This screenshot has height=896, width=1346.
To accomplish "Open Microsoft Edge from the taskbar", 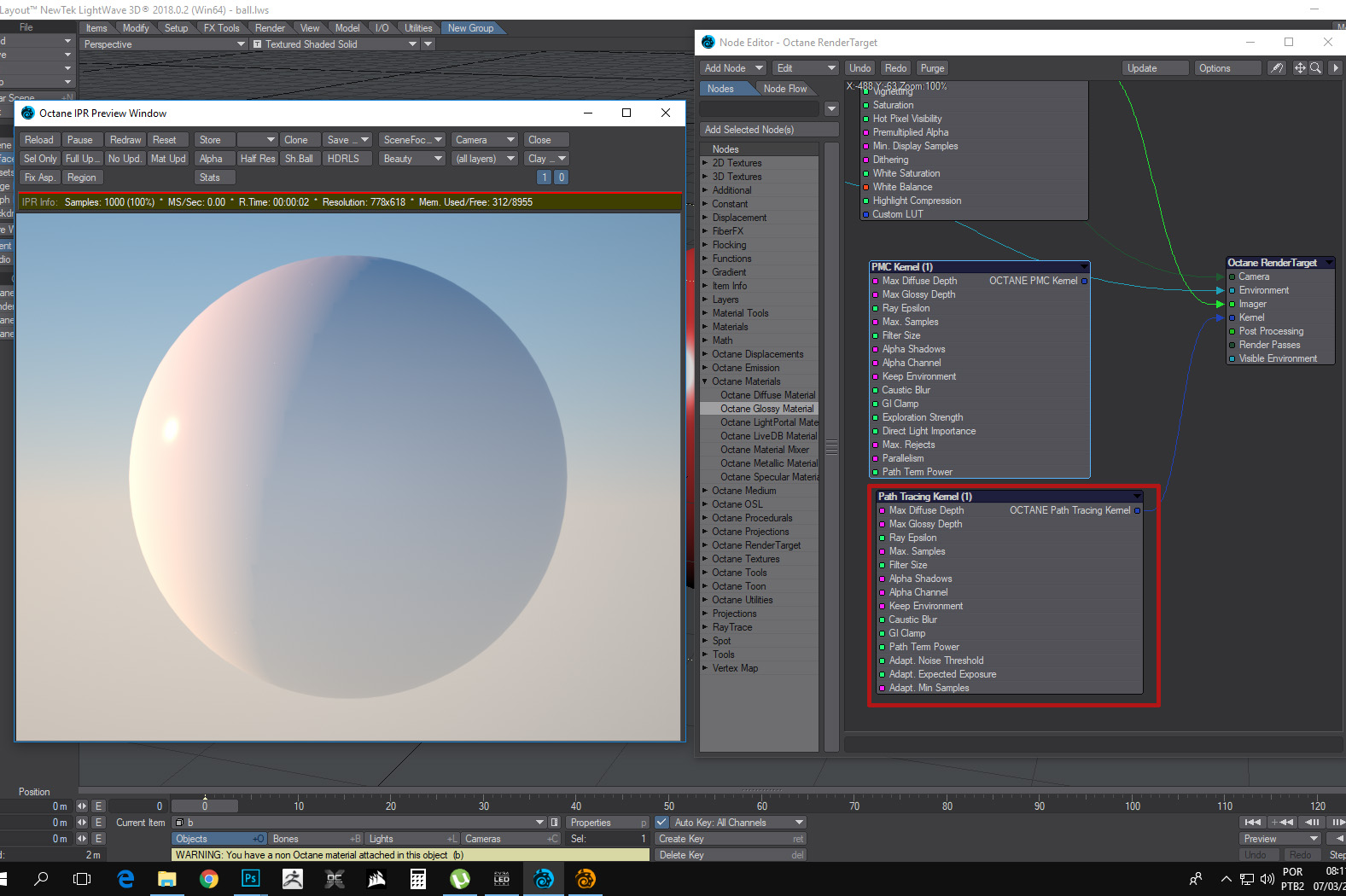I will point(125,879).
